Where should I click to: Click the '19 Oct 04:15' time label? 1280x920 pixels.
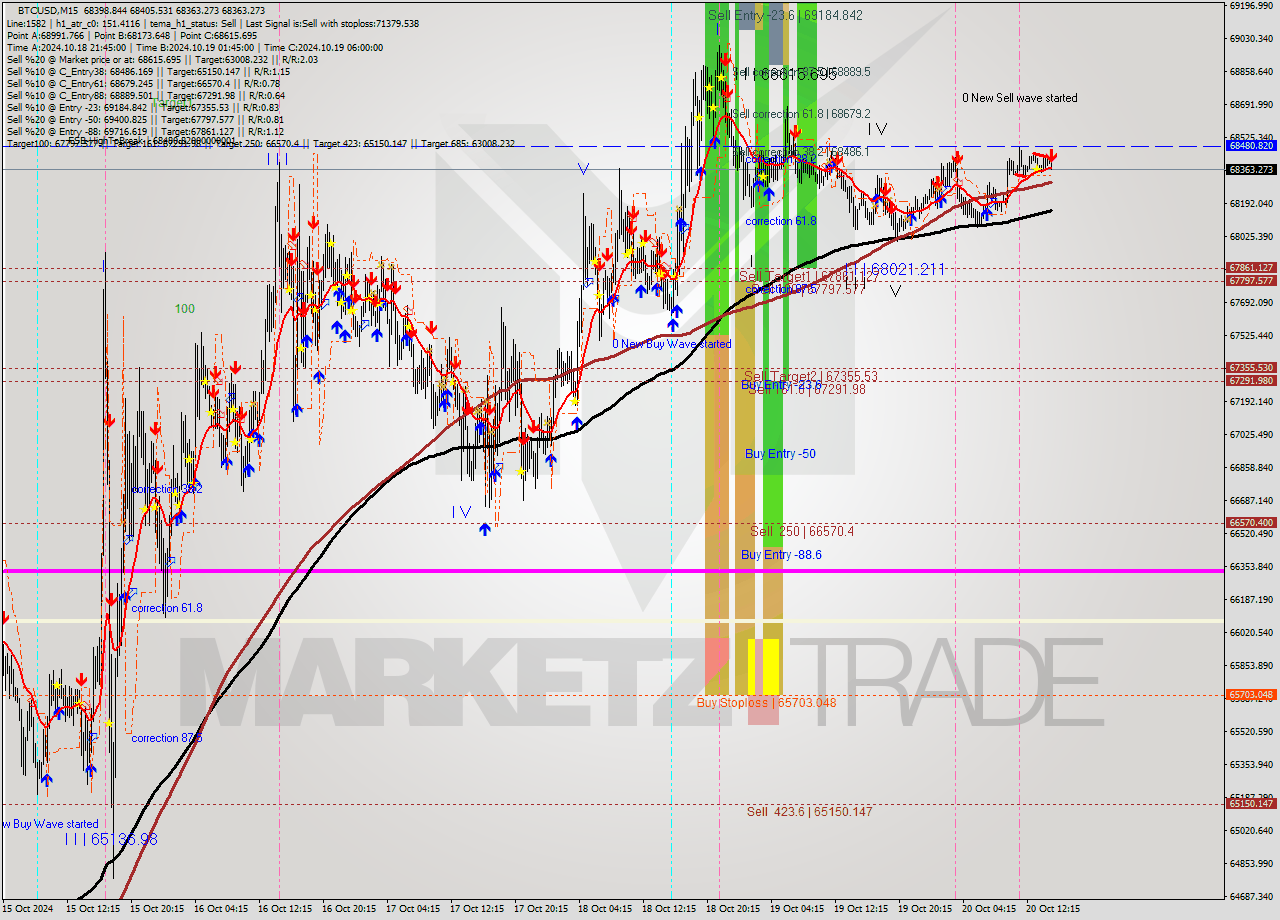click(x=797, y=910)
